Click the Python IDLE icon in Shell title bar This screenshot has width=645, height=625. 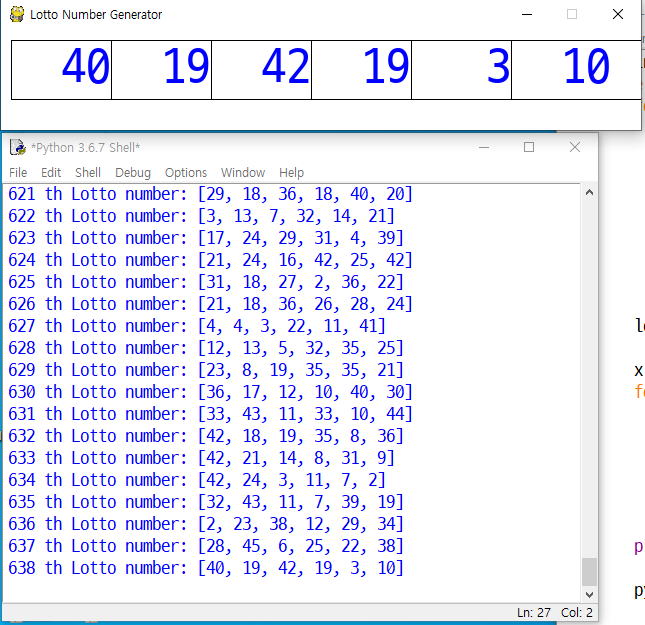[x=17, y=148]
